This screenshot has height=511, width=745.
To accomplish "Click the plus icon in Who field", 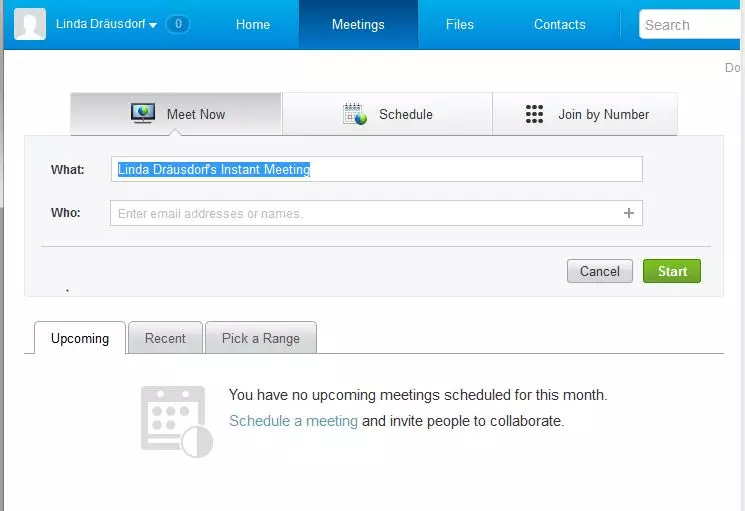I will point(629,213).
